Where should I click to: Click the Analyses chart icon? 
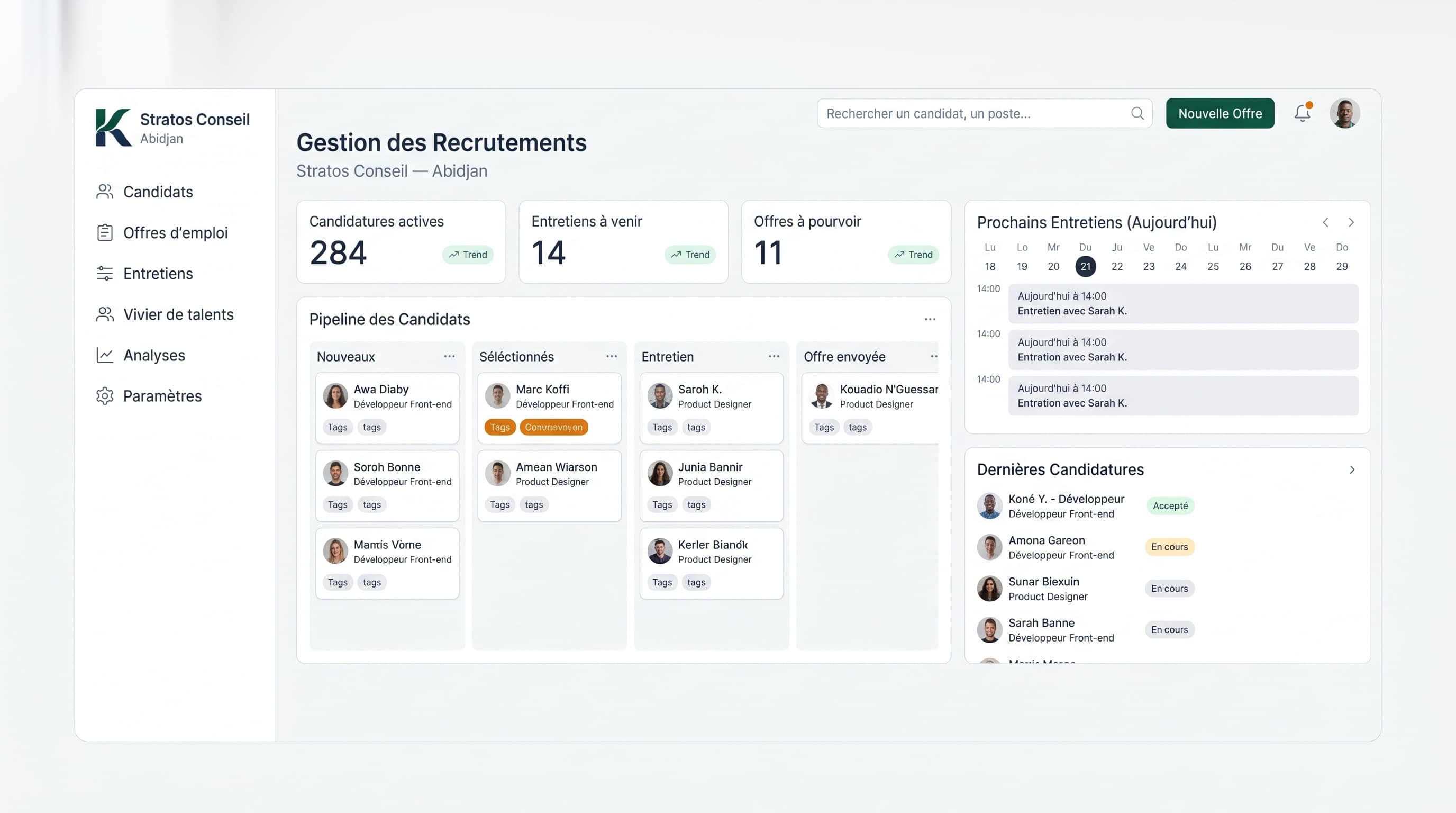105,355
